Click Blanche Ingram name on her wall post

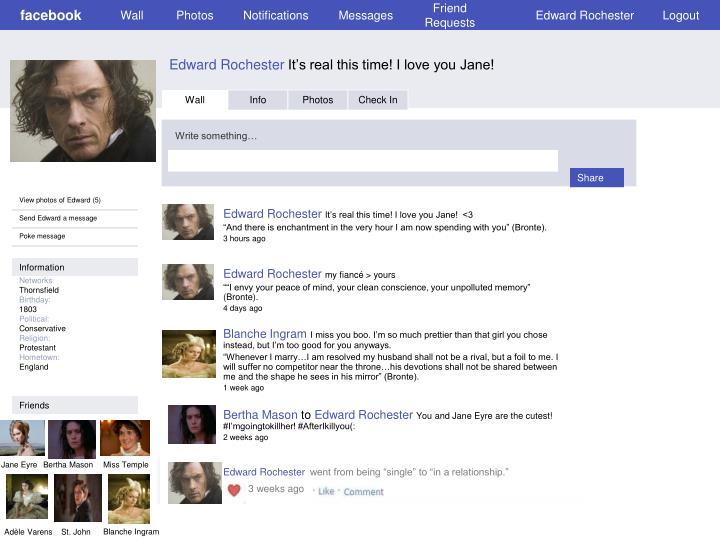(x=264, y=334)
